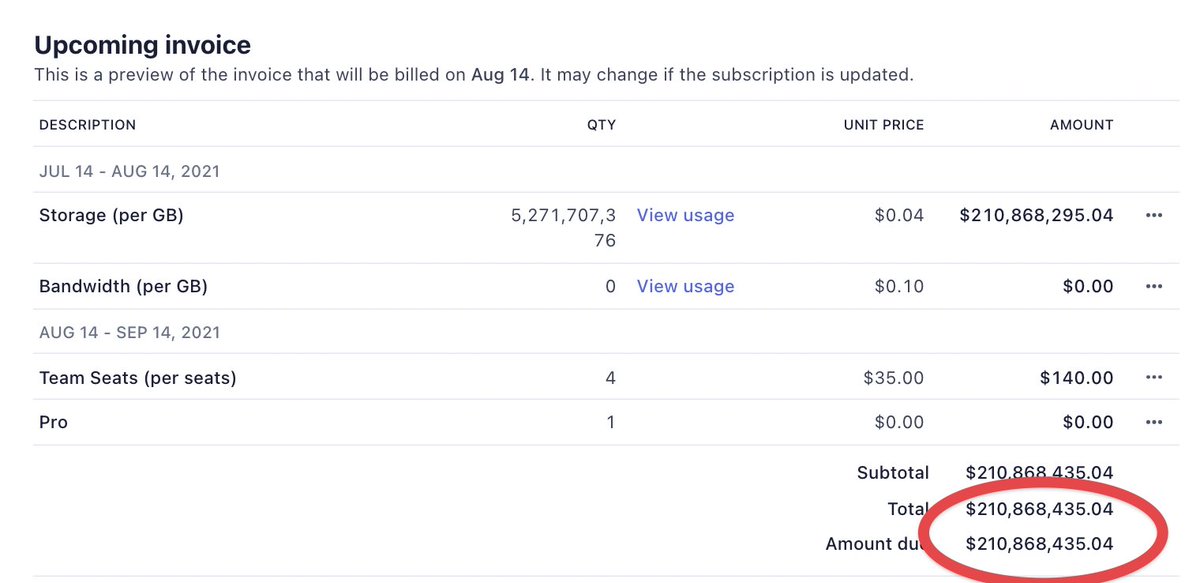Screen dimensions: 1200x583
Task: Click the AUG 14 - SEP 14, 2021 period label
Action: coord(129,332)
